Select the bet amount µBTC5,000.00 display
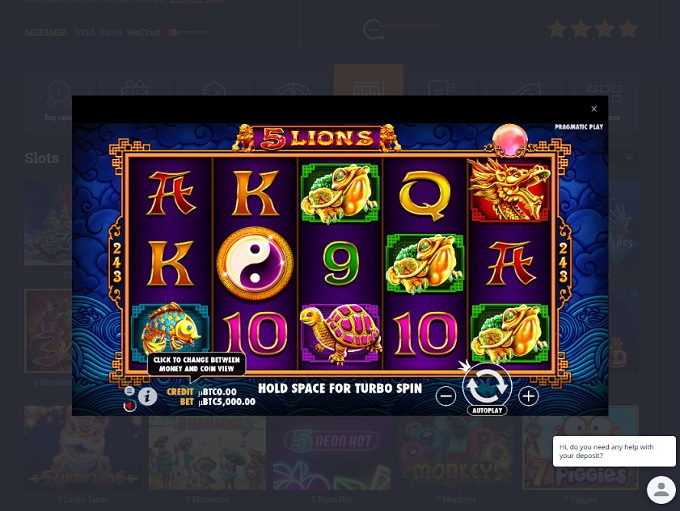The image size is (680, 511). point(227,402)
